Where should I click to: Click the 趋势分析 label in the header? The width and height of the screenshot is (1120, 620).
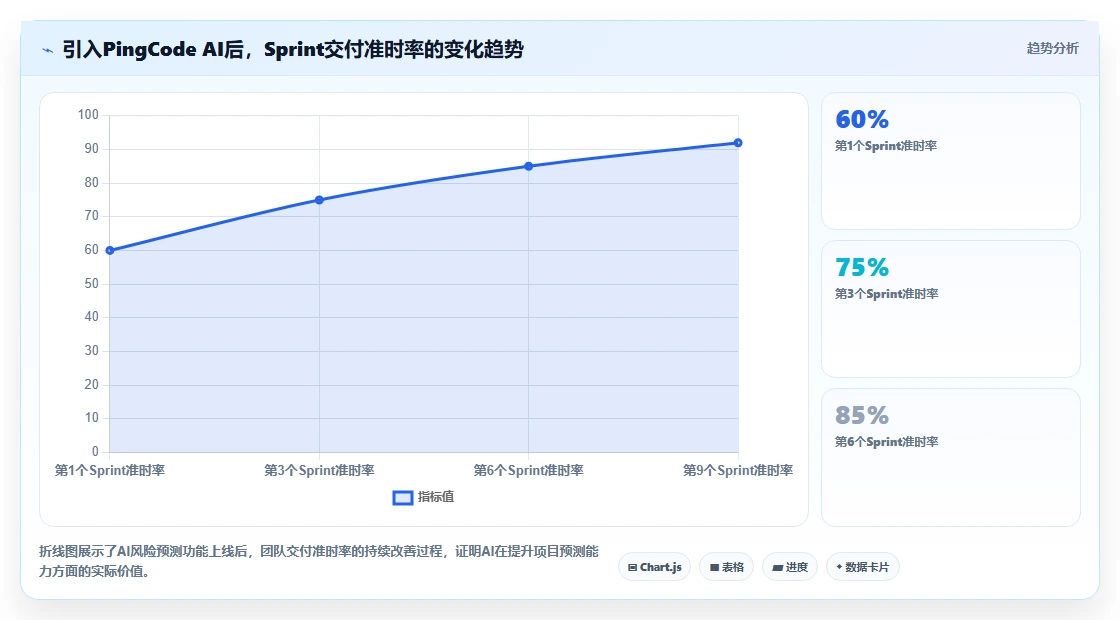pyautogui.click(x=1052, y=49)
